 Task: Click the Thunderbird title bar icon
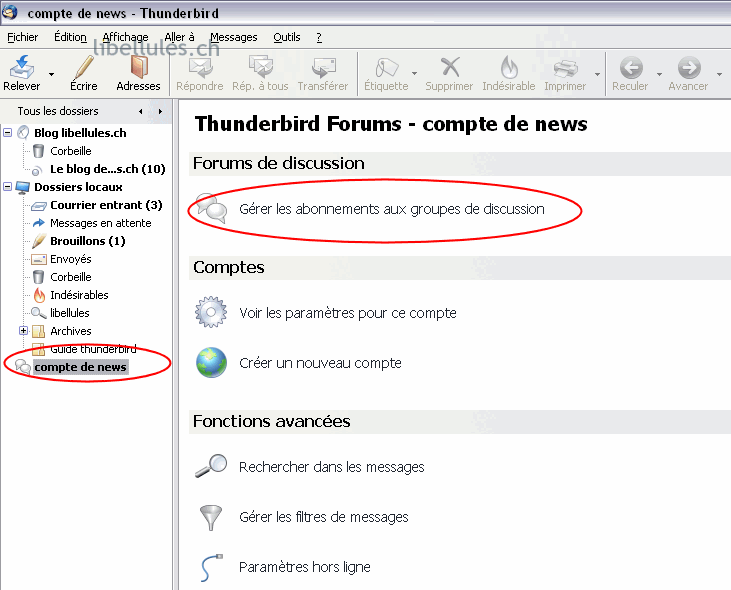(x=9, y=13)
